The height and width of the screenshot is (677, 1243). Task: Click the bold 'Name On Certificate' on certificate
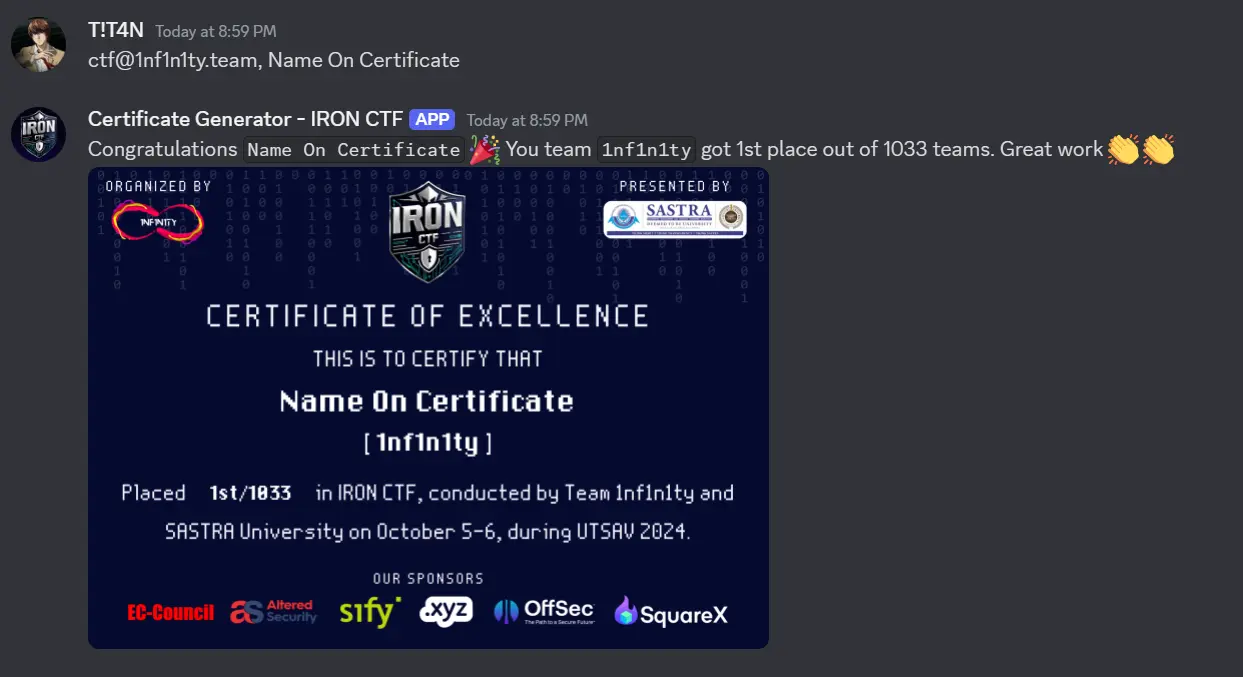click(427, 402)
